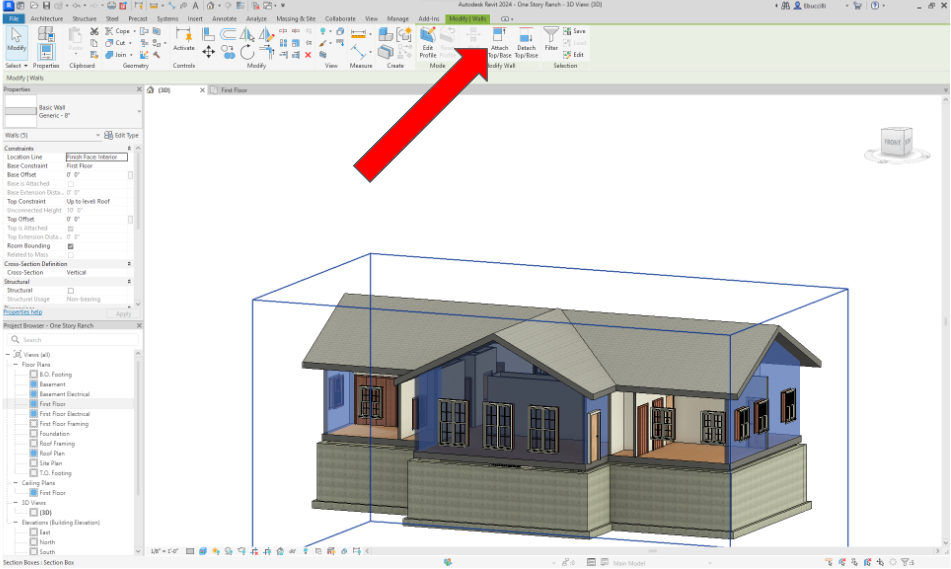The image size is (951, 569).
Task: Click the Top Constraint value Up to level: Roof
Action: (x=89, y=201)
